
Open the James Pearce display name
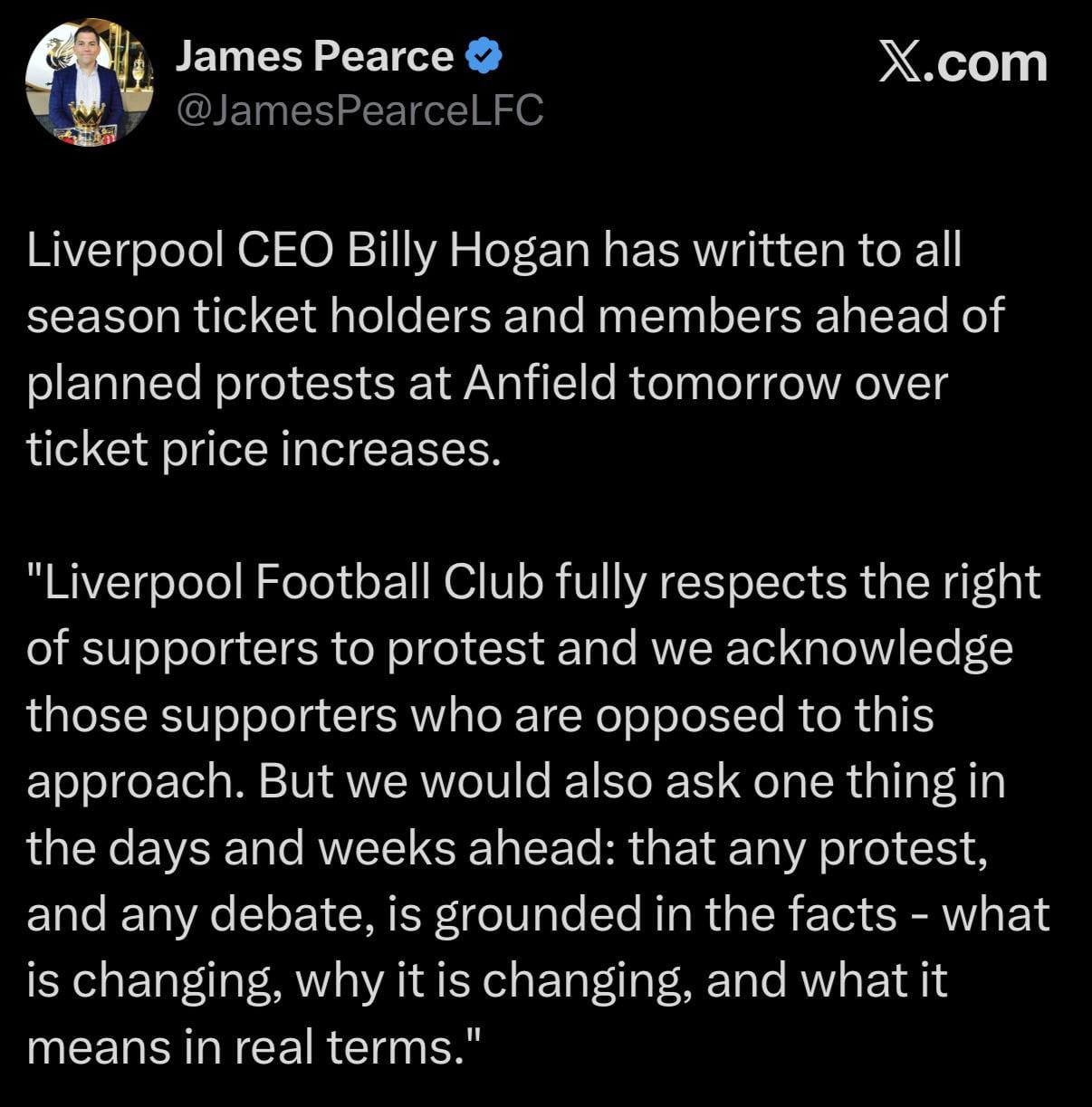pos(313,57)
